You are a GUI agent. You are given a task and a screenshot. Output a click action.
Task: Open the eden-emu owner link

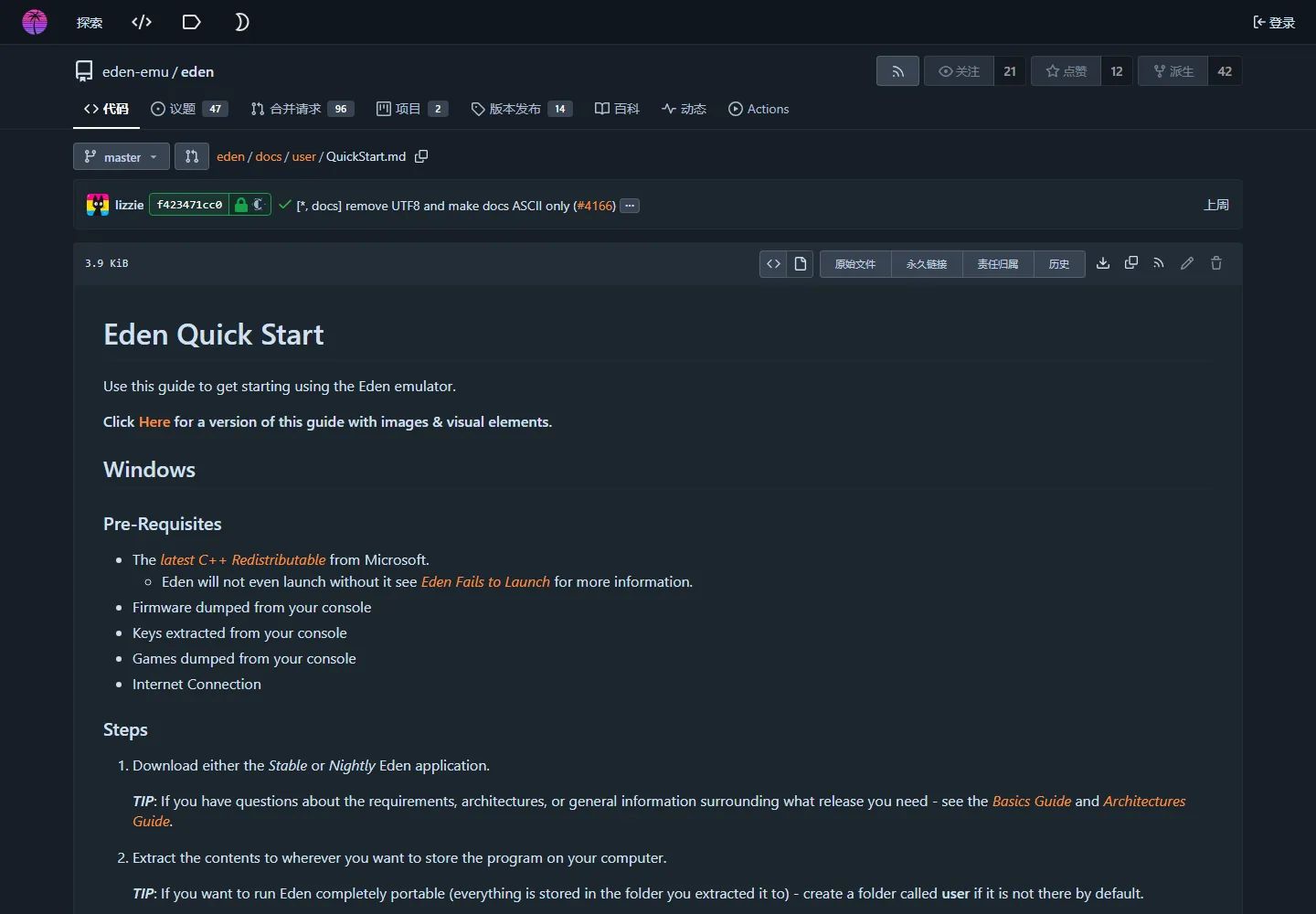pos(135,71)
